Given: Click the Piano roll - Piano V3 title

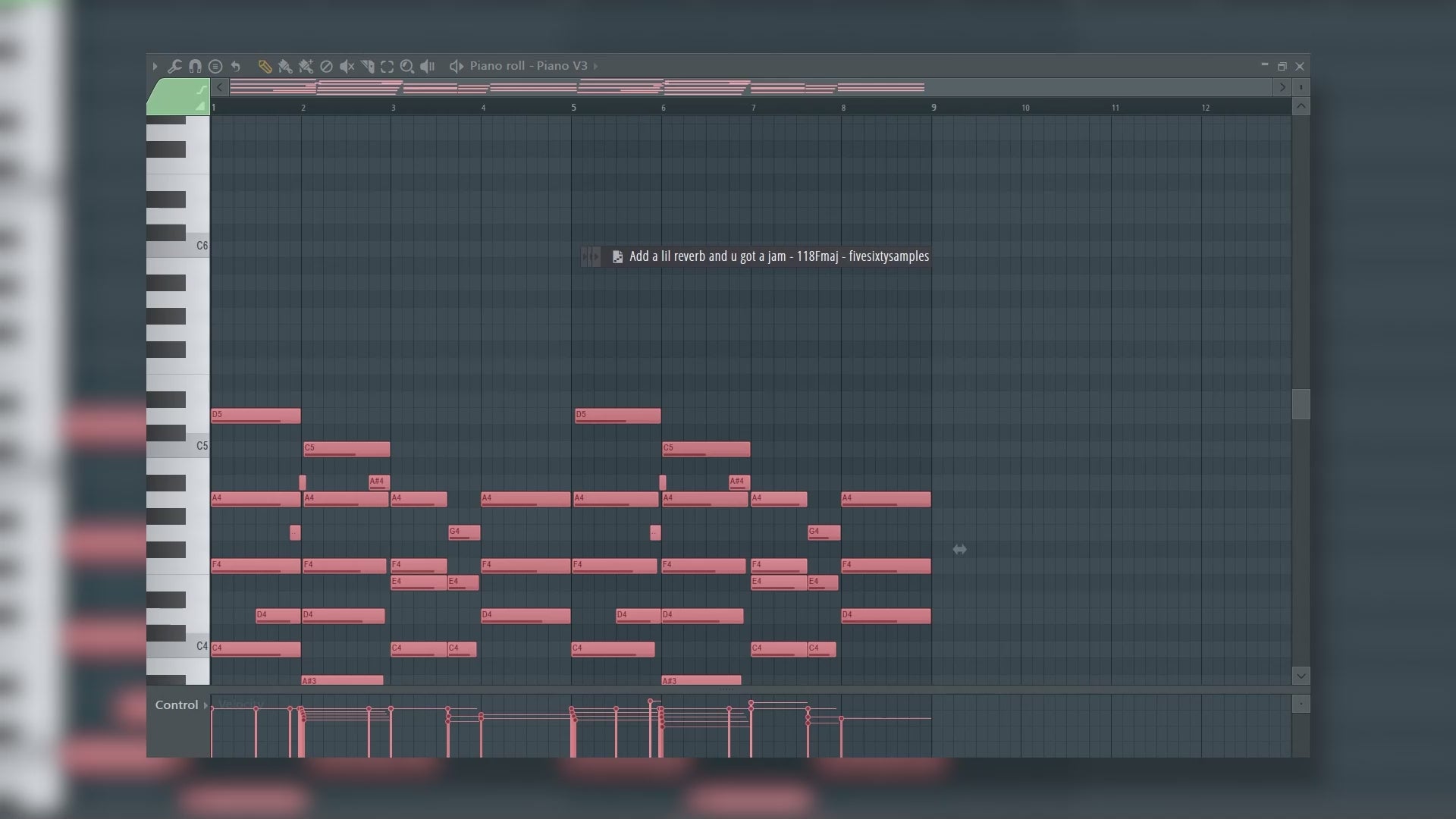Looking at the screenshot, I should pos(528,66).
